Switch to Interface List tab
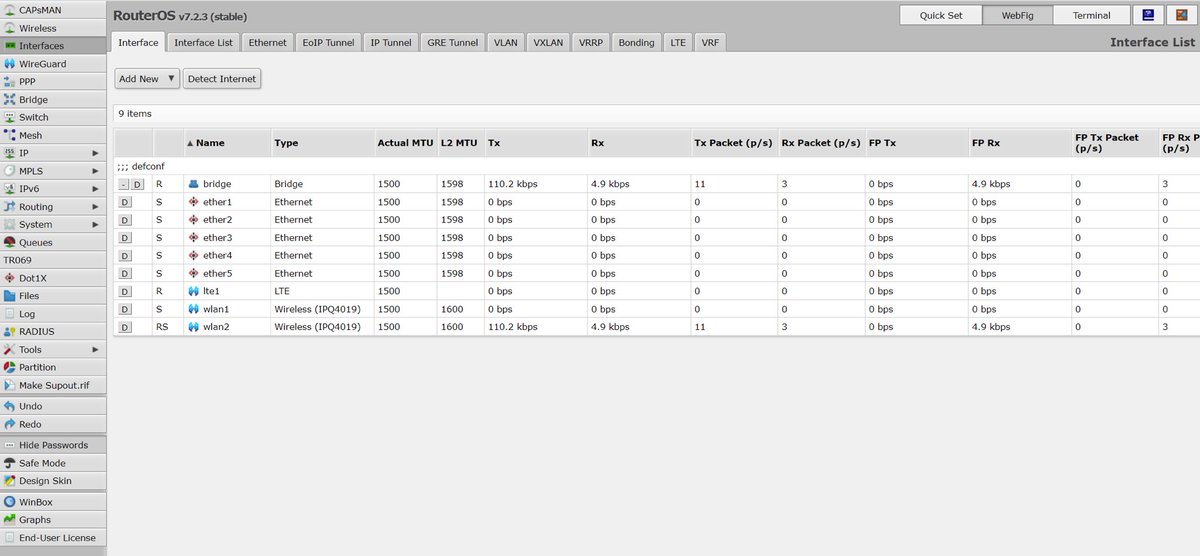 tap(203, 43)
